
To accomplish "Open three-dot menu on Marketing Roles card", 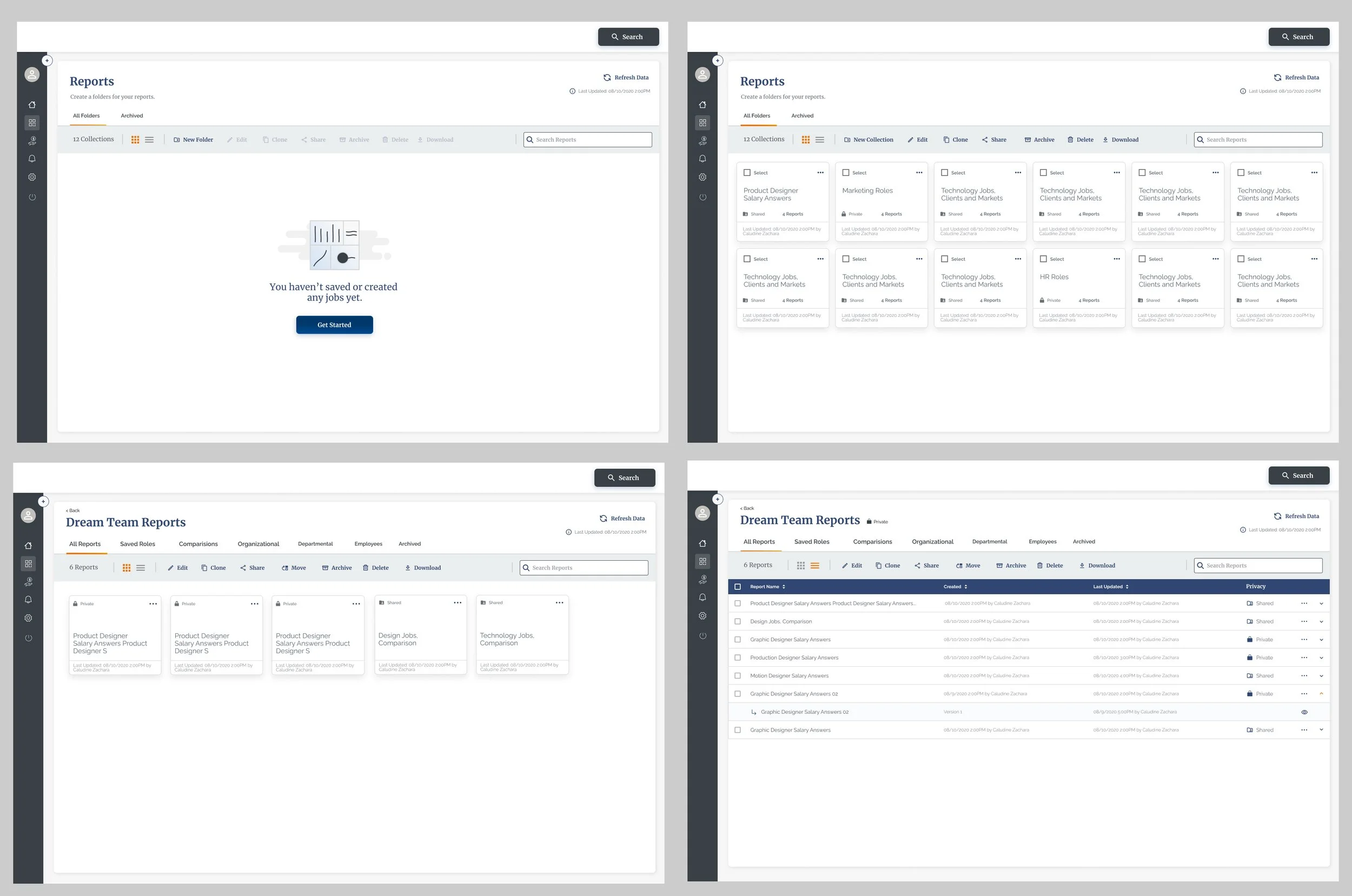I will pyautogui.click(x=919, y=172).
